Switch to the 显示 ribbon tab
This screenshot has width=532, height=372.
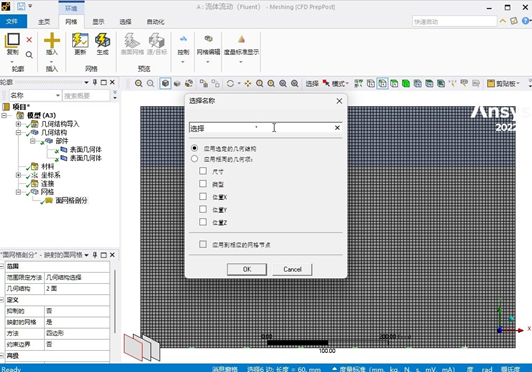(98, 22)
